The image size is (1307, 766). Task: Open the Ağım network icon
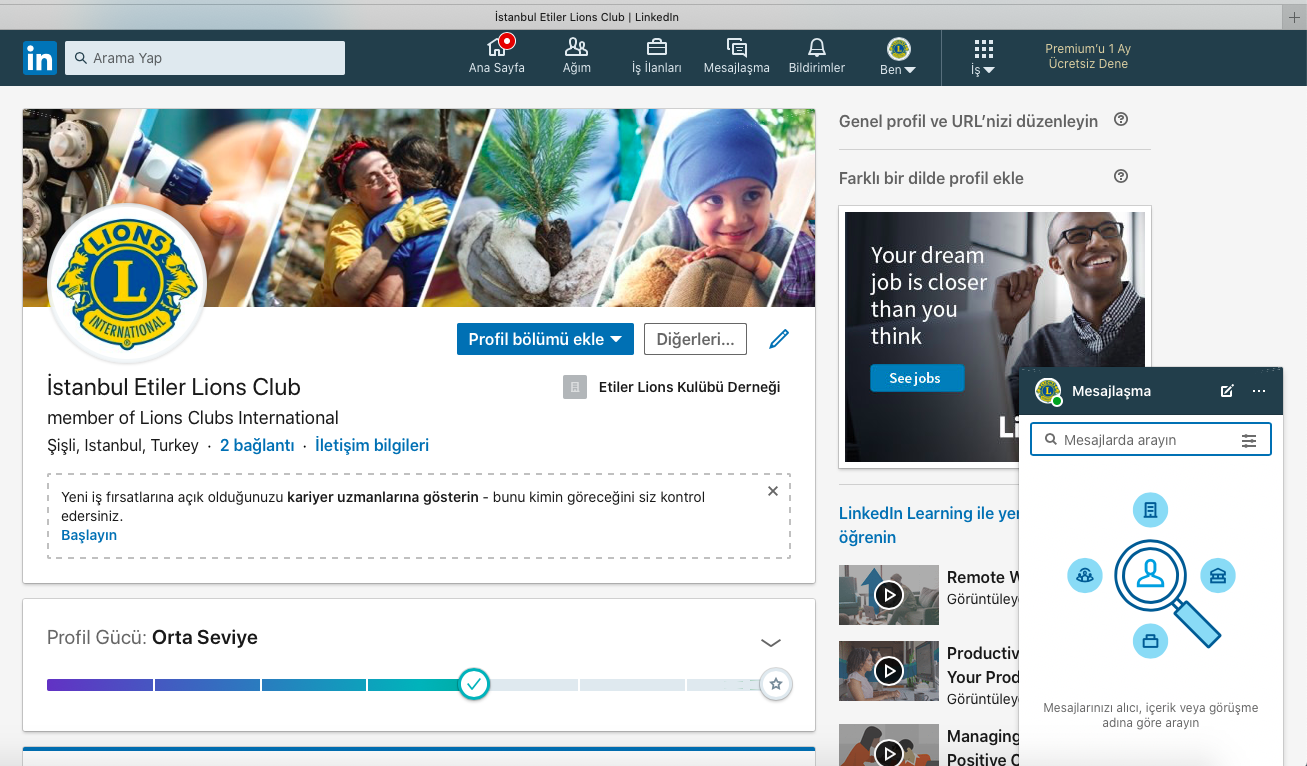click(x=576, y=48)
